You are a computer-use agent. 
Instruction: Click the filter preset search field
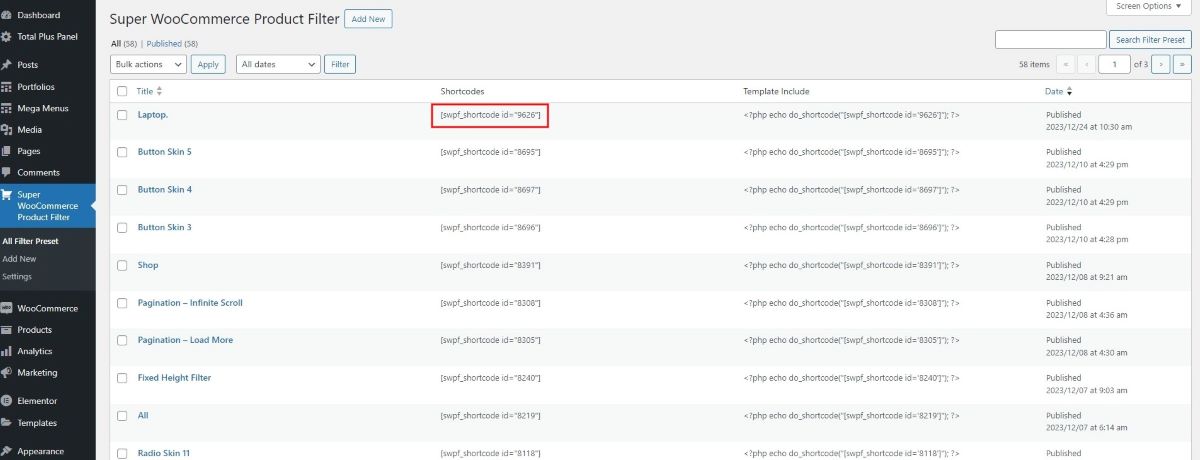pos(1050,40)
